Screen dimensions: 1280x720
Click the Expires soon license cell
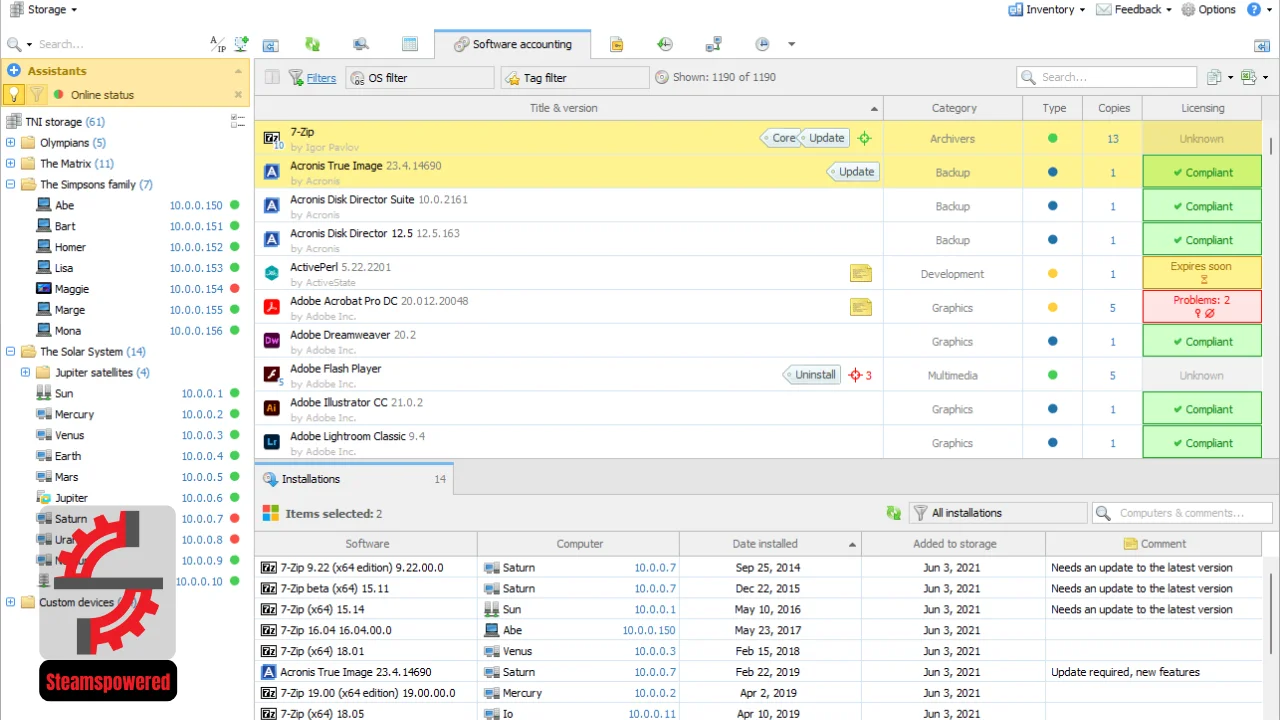pos(1202,273)
